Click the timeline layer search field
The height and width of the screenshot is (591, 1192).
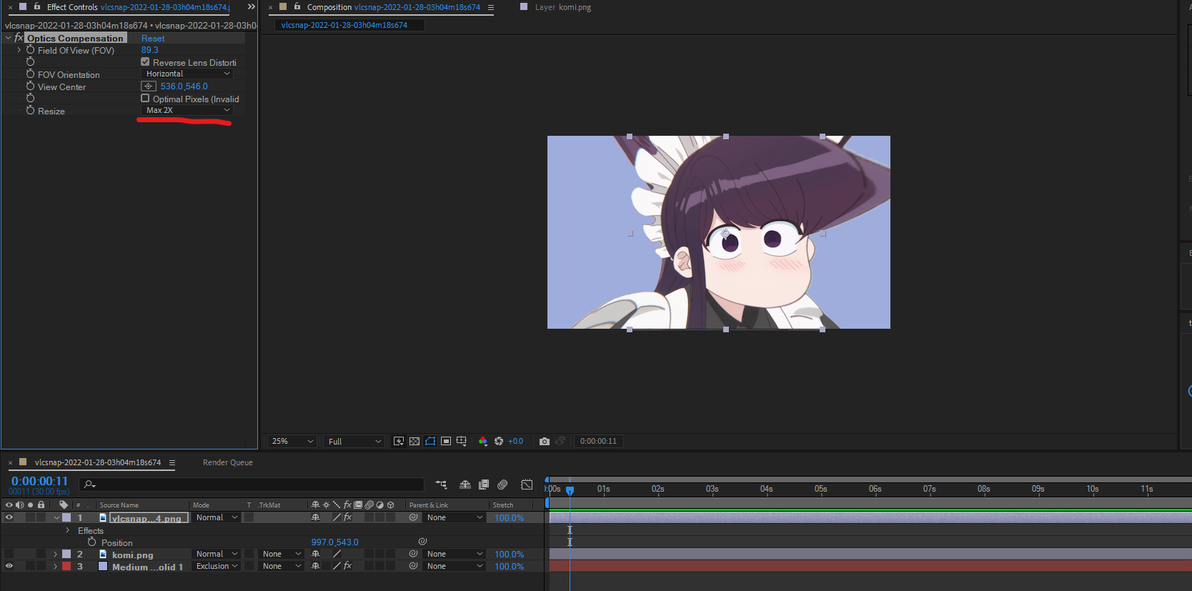(x=252, y=485)
